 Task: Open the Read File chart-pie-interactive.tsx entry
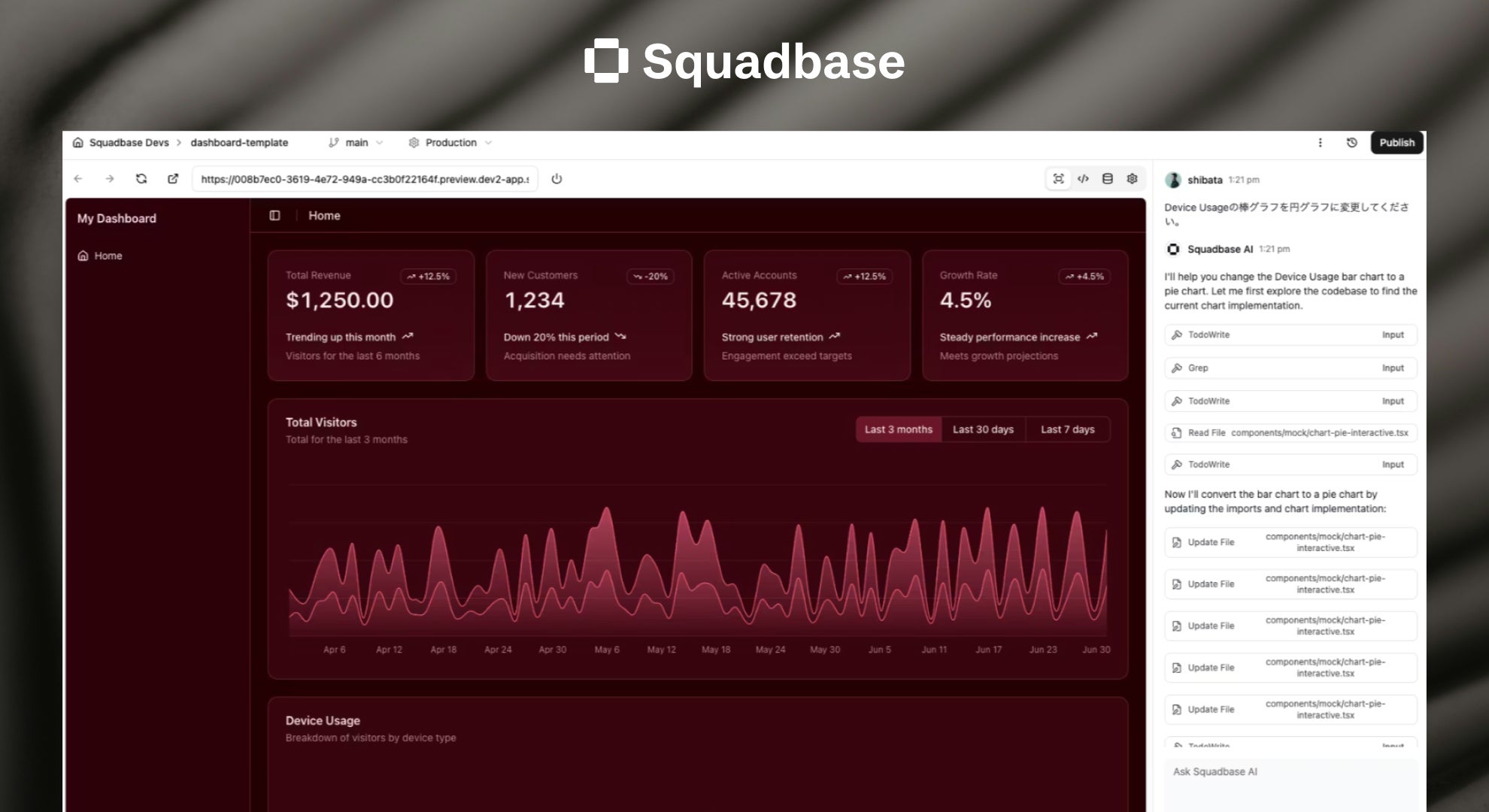[1289, 433]
